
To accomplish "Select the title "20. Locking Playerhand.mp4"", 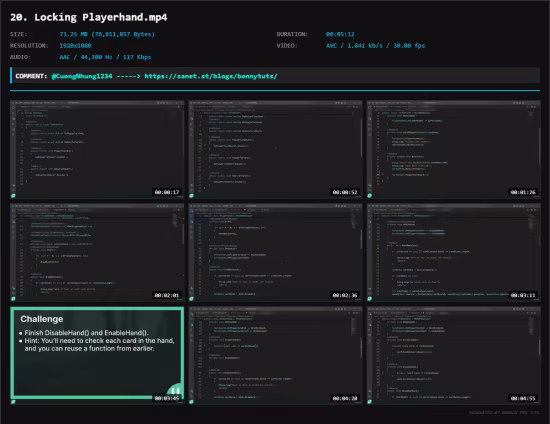I will pos(89,17).
